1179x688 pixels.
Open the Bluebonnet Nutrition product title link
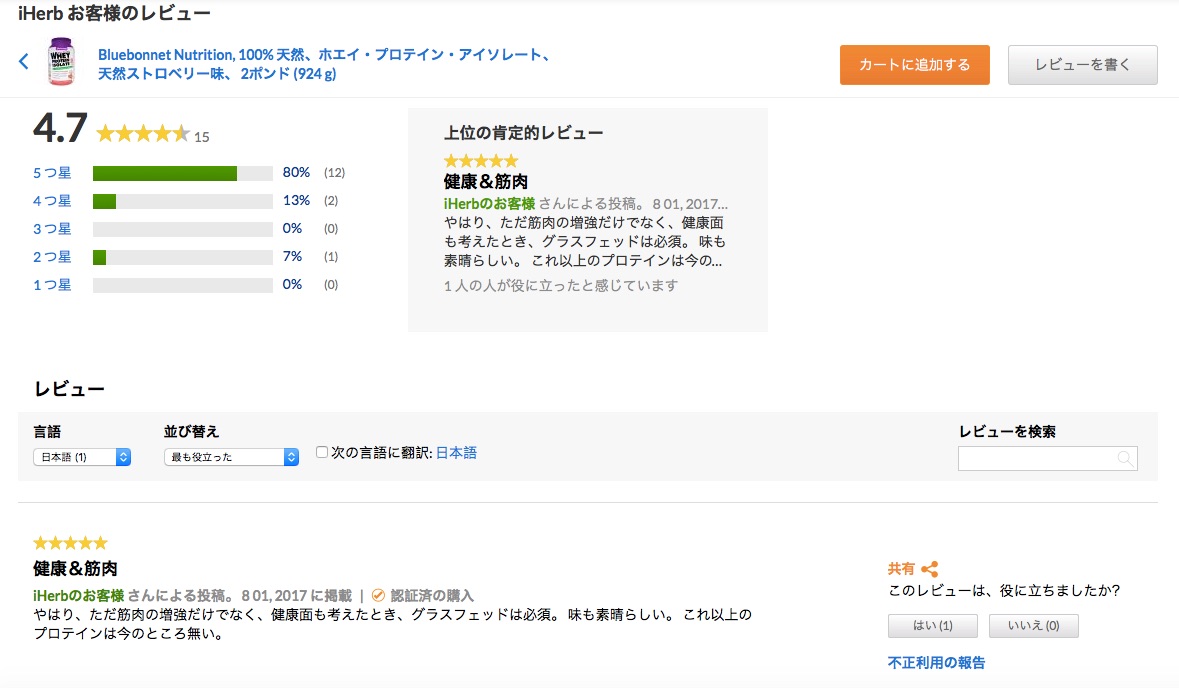[x=326, y=64]
